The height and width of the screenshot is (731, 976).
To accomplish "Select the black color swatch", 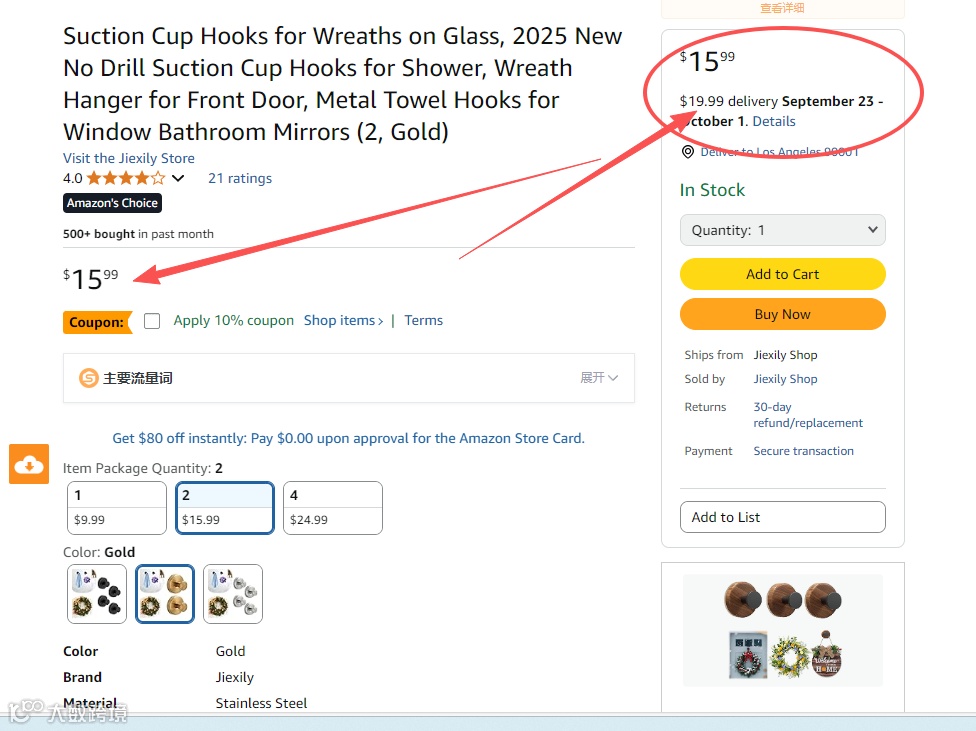I will pyautogui.click(x=97, y=594).
